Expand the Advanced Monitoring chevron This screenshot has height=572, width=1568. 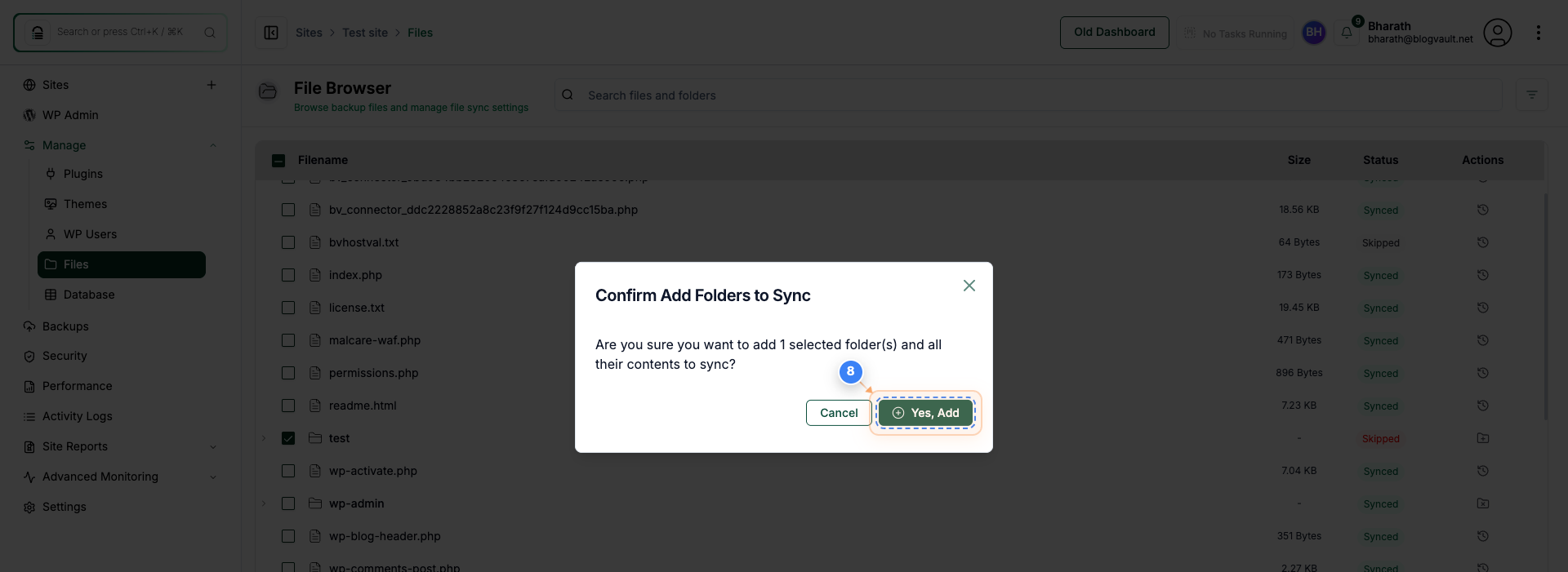pyautogui.click(x=213, y=477)
